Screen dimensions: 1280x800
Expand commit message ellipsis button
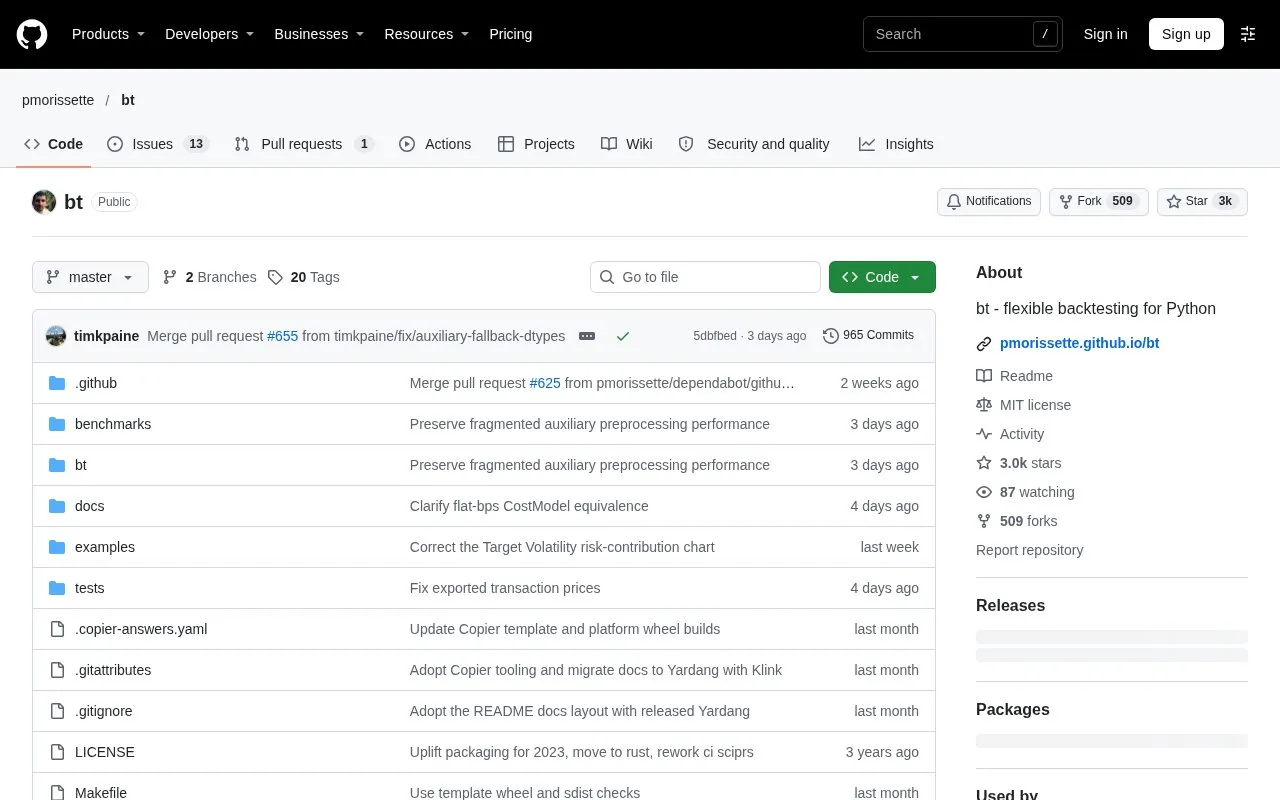point(587,336)
